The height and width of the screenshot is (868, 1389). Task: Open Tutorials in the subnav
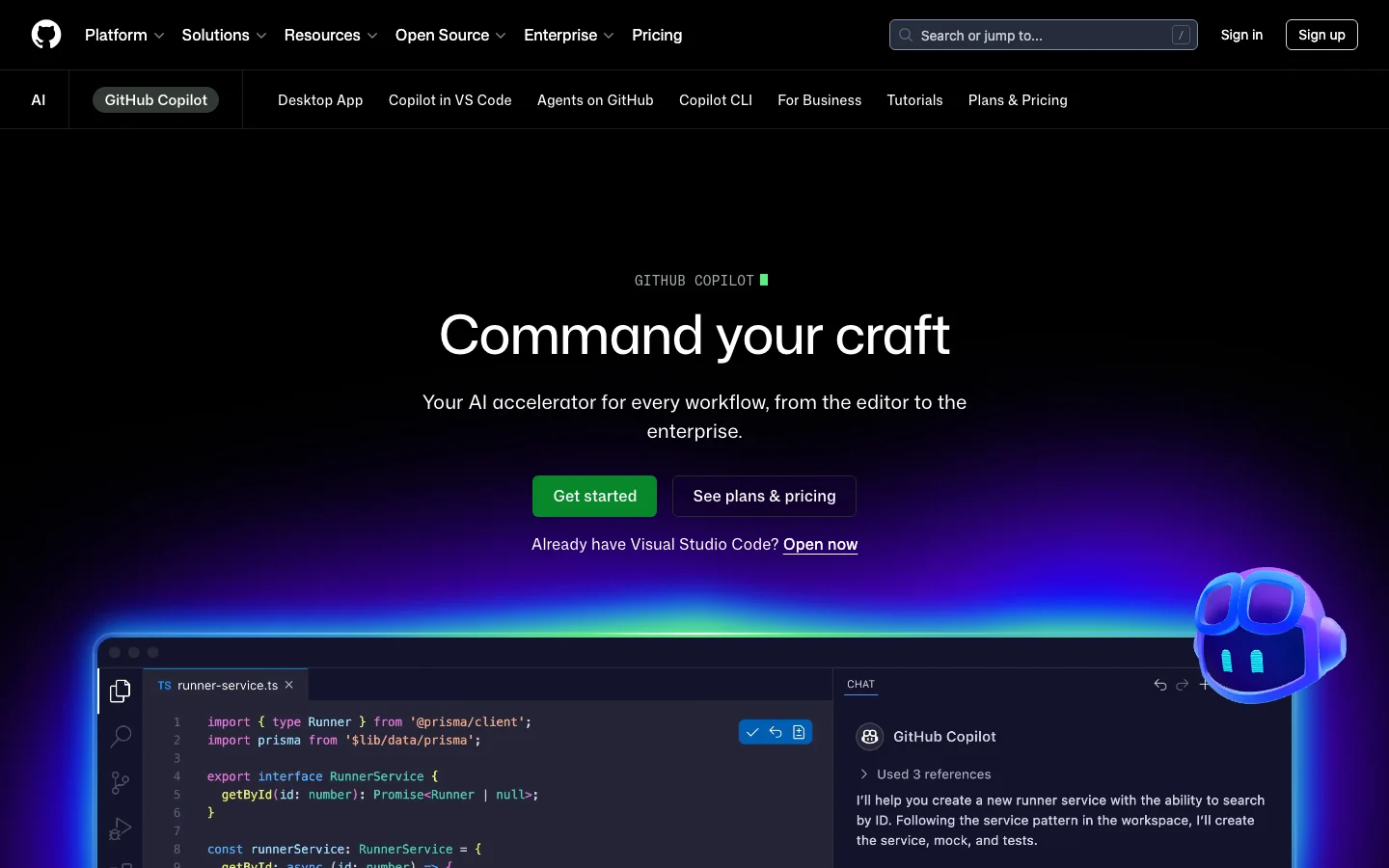(x=915, y=100)
